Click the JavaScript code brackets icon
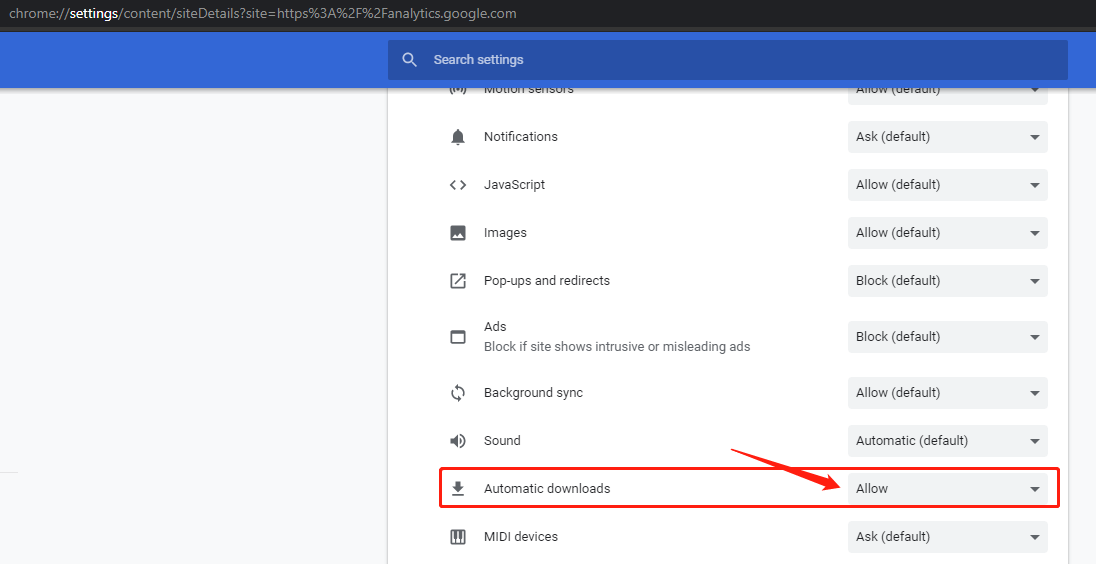 click(x=458, y=185)
